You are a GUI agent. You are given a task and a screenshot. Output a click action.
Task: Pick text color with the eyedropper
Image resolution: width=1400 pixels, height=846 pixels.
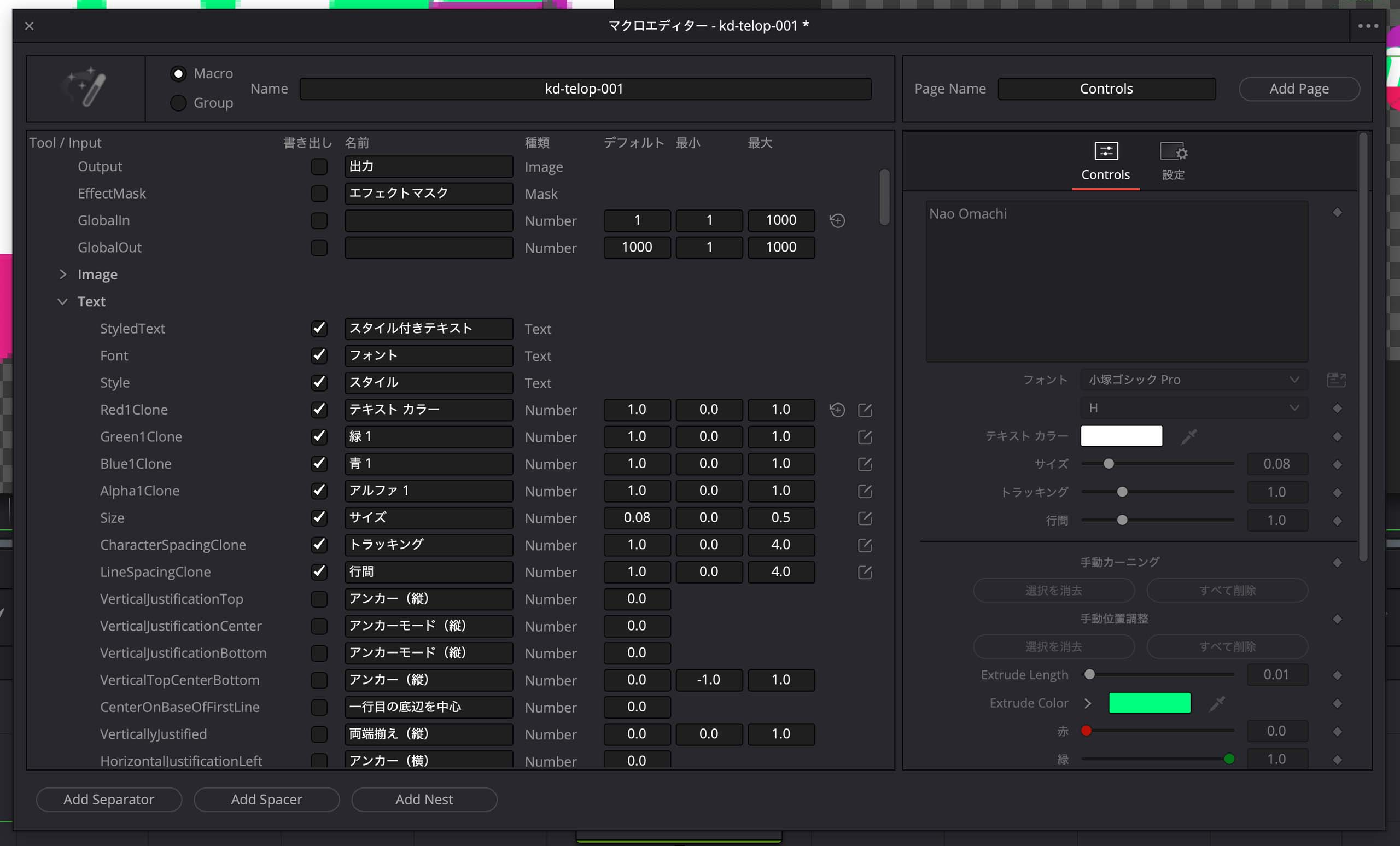click(1189, 436)
